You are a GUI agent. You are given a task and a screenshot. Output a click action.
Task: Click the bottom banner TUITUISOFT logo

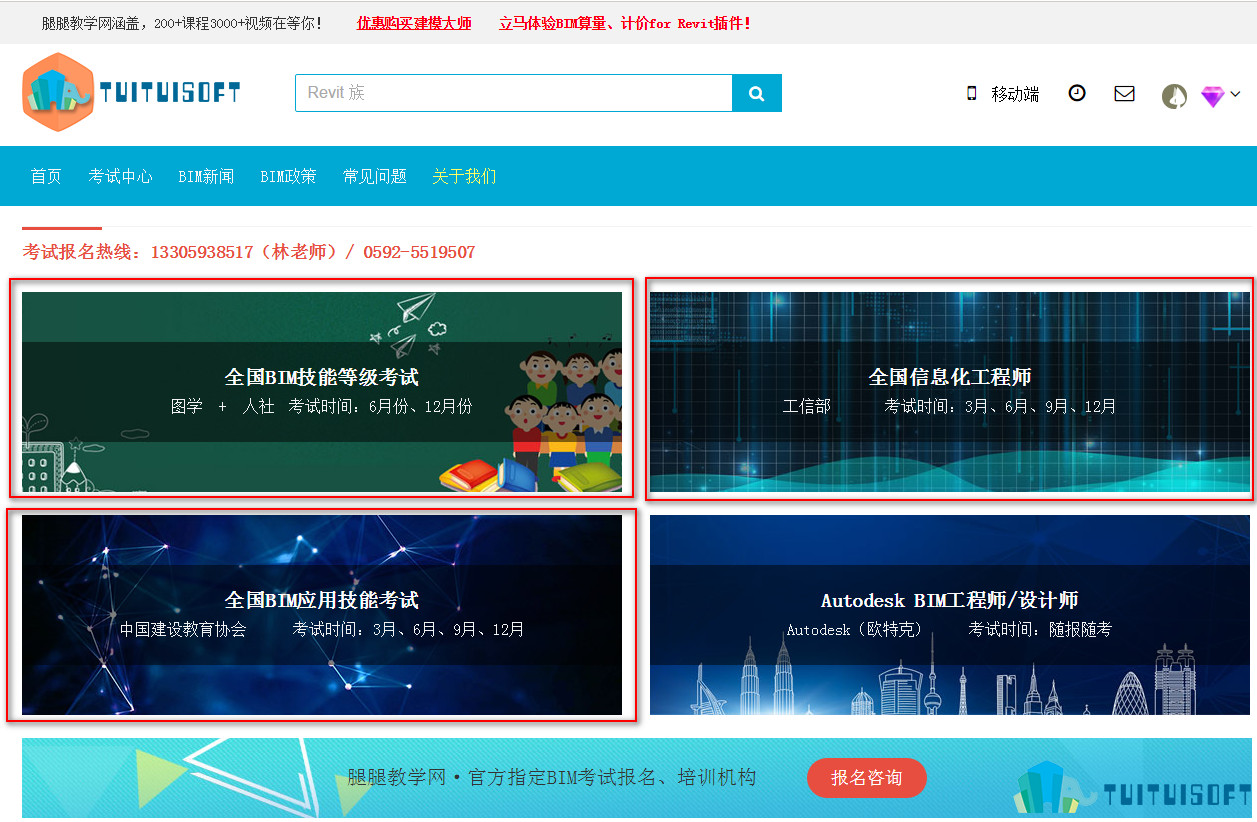pyautogui.click(x=1131, y=788)
